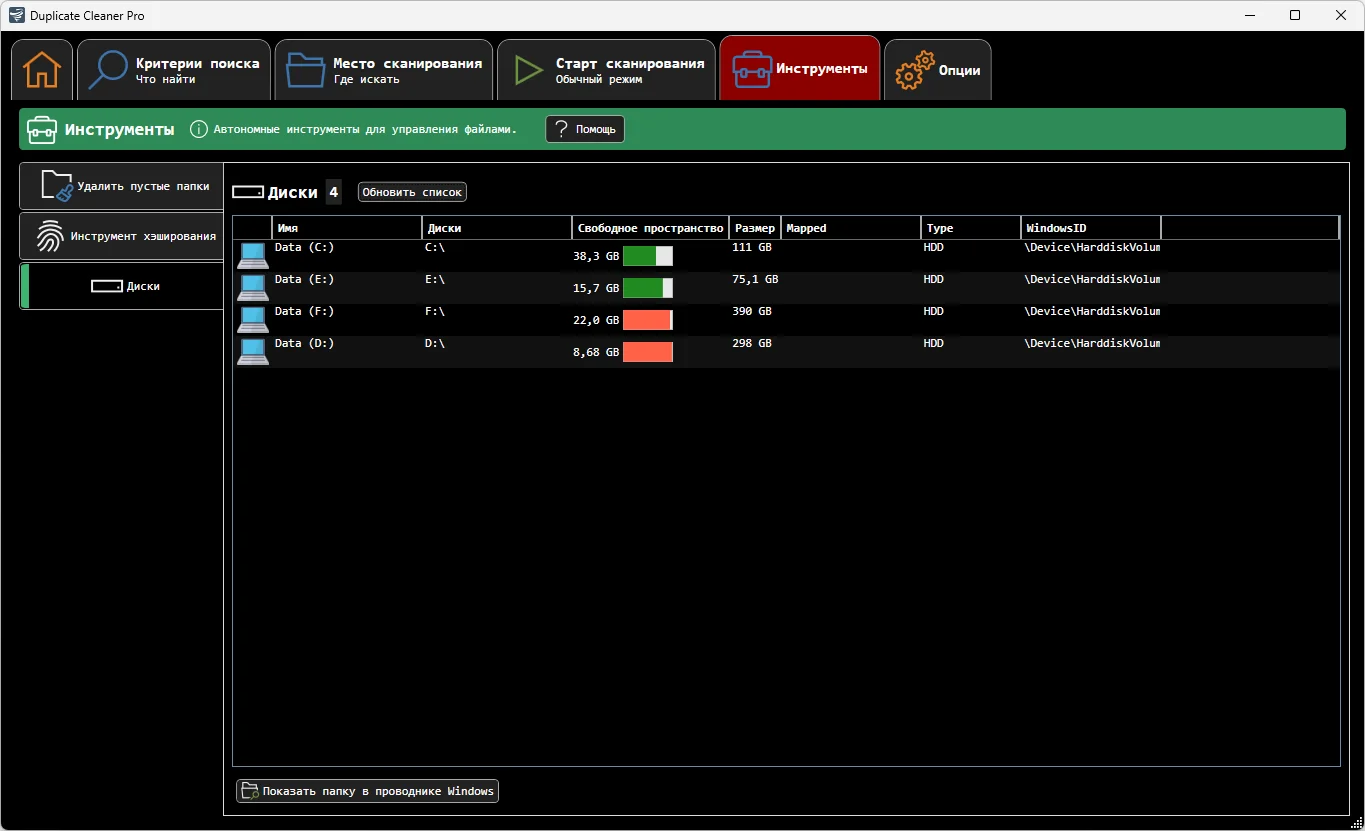Click the Имя column header
This screenshot has height=831, width=1365.
click(345, 228)
